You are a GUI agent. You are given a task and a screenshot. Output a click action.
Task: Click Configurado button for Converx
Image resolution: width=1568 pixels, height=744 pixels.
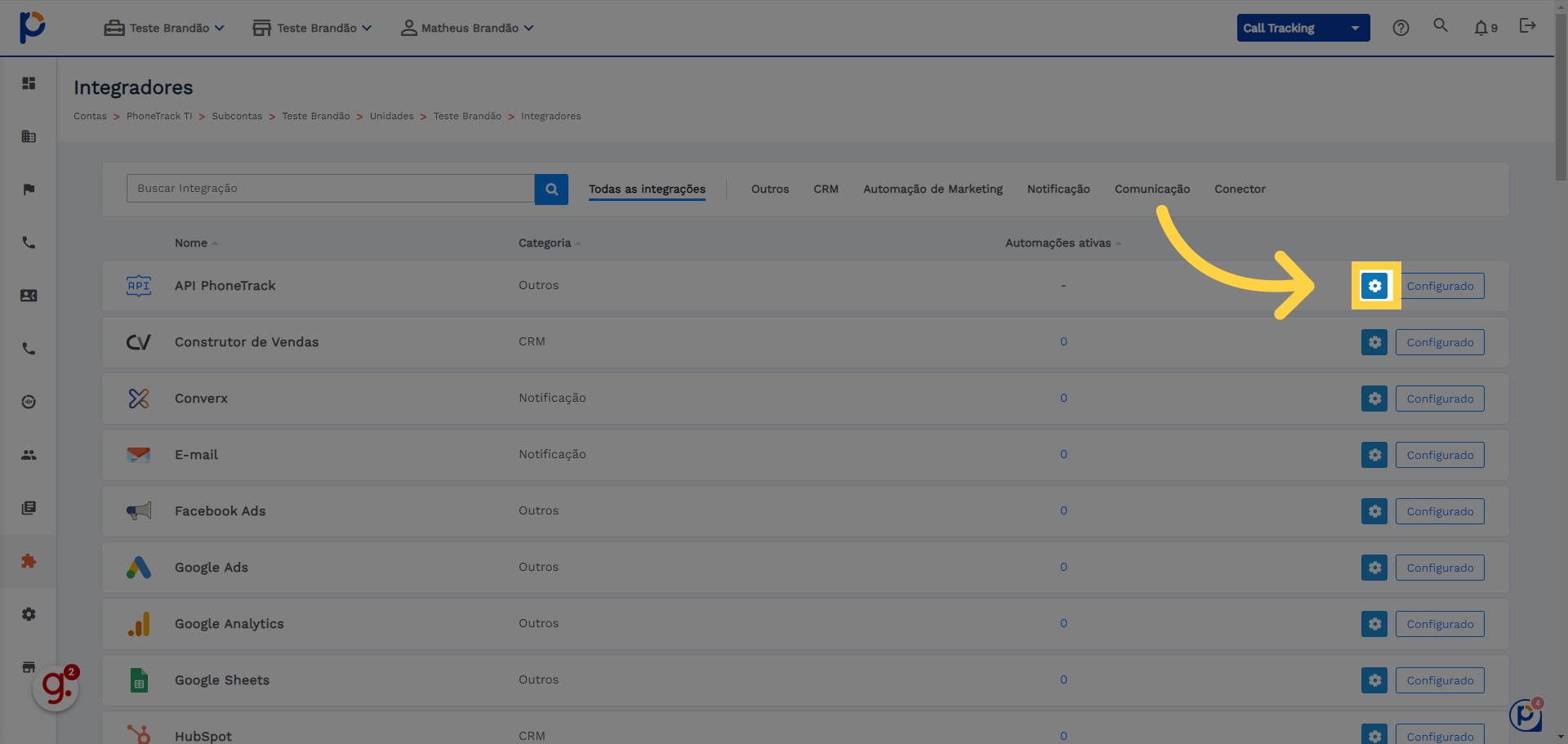click(1440, 399)
